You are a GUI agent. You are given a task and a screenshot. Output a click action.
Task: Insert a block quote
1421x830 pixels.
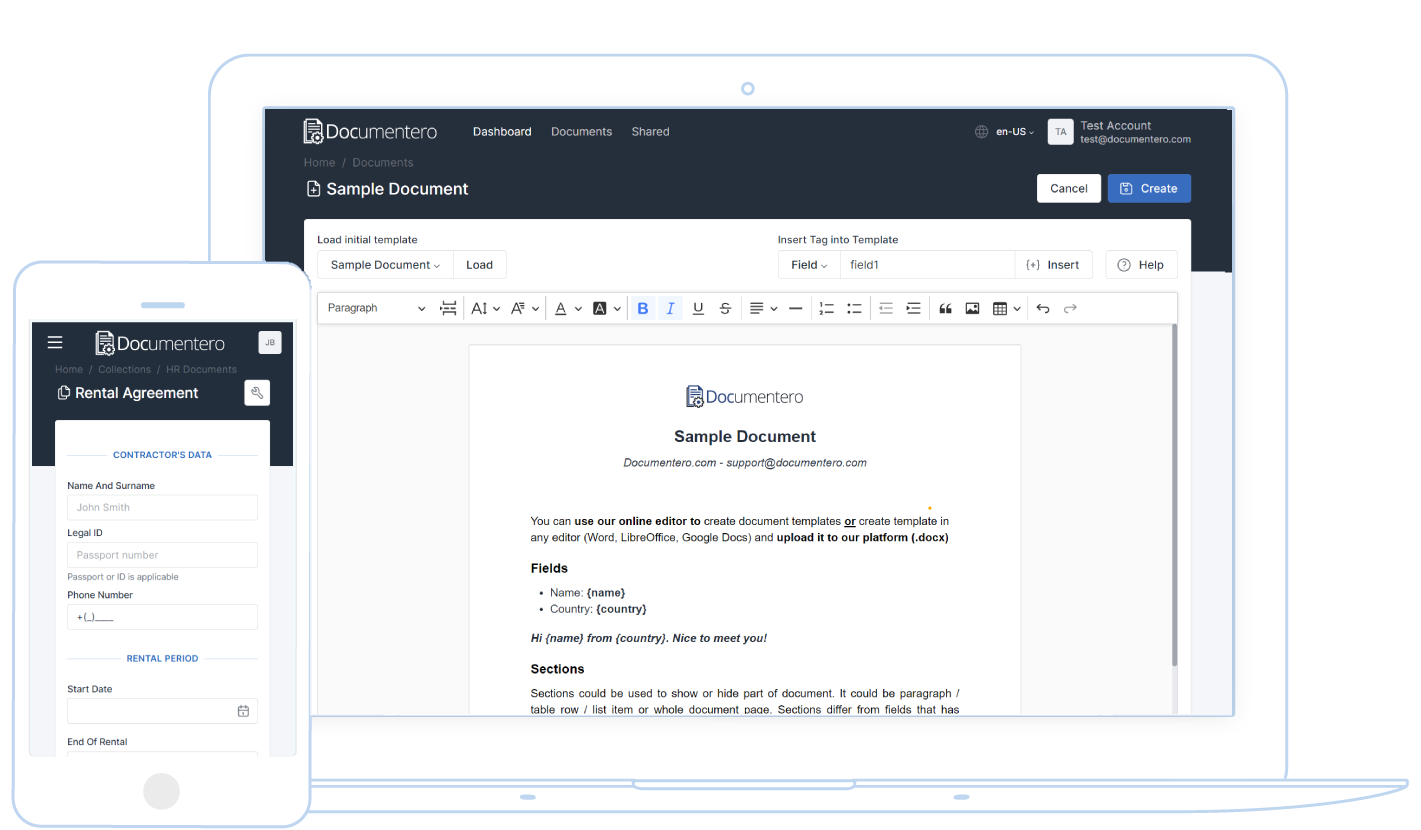pyautogui.click(x=944, y=309)
